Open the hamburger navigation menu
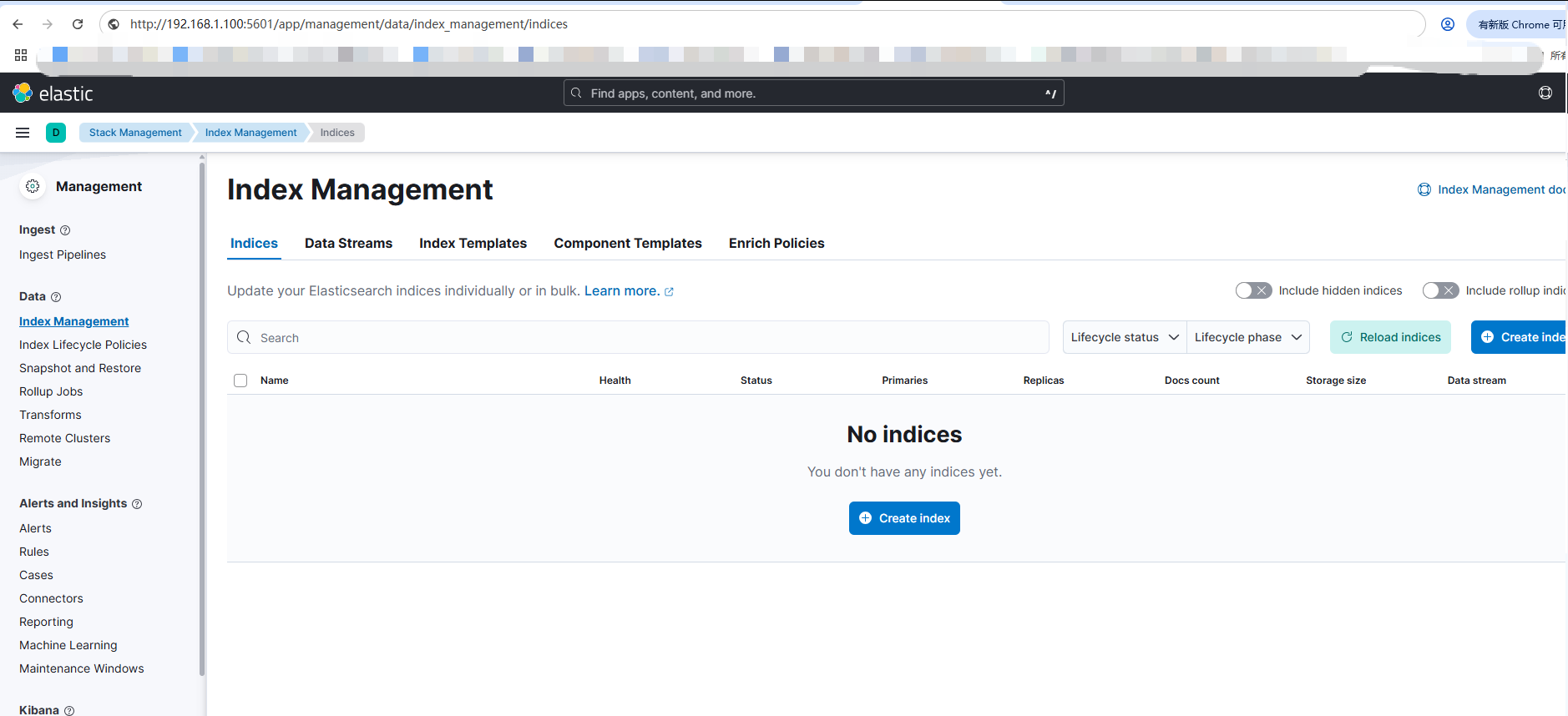The image size is (1568, 716). tap(23, 133)
